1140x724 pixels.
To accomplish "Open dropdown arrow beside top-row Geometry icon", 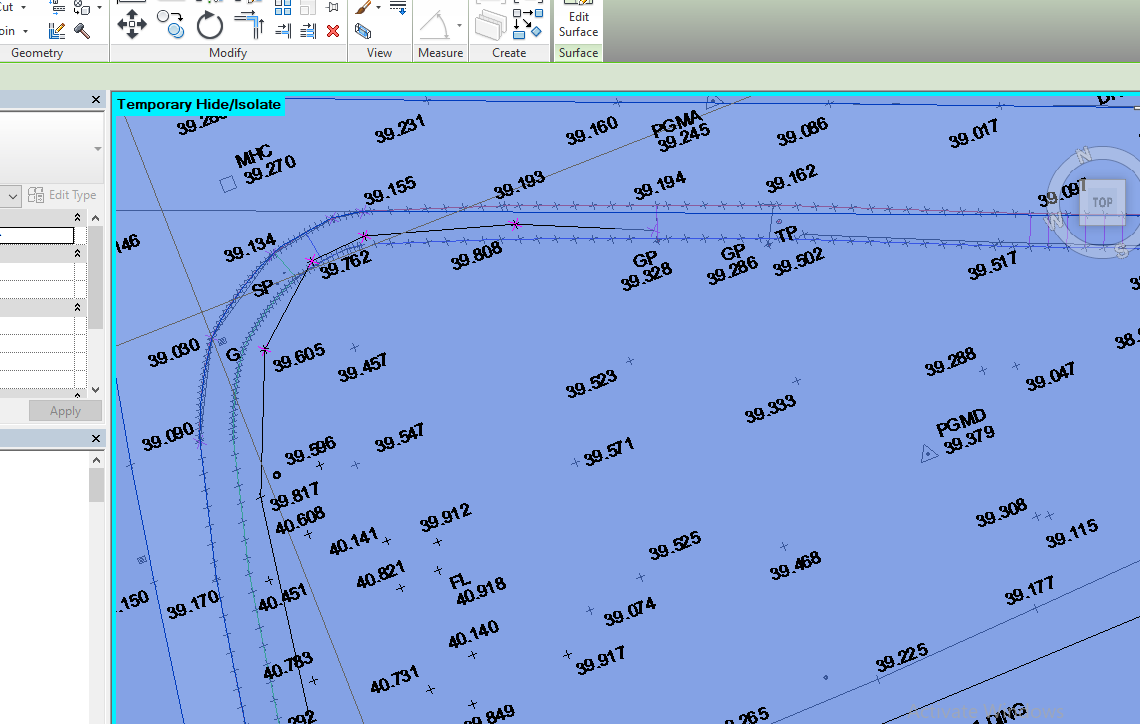I will [99, 7].
